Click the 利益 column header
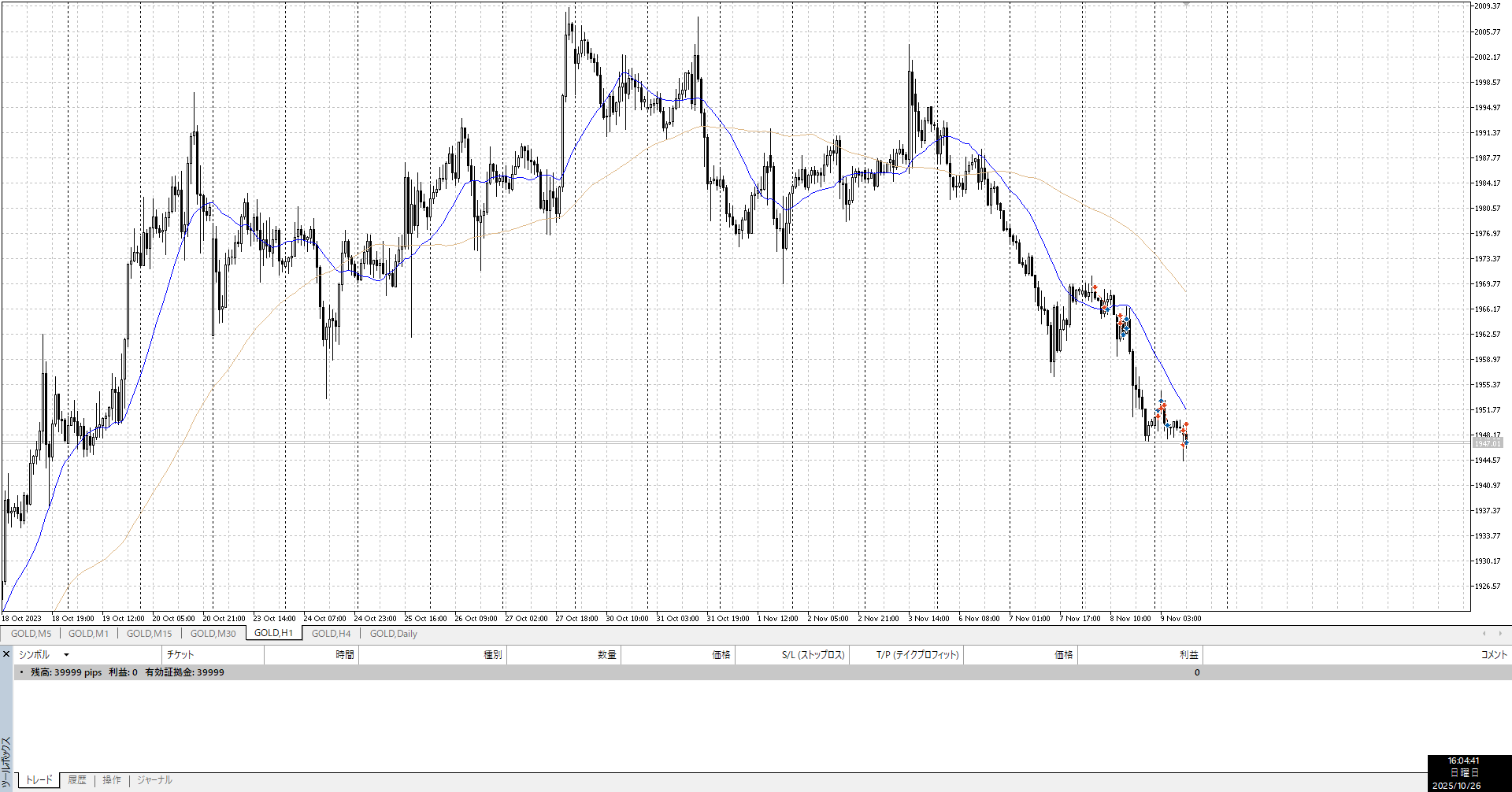The image size is (1512, 792). (x=1188, y=655)
